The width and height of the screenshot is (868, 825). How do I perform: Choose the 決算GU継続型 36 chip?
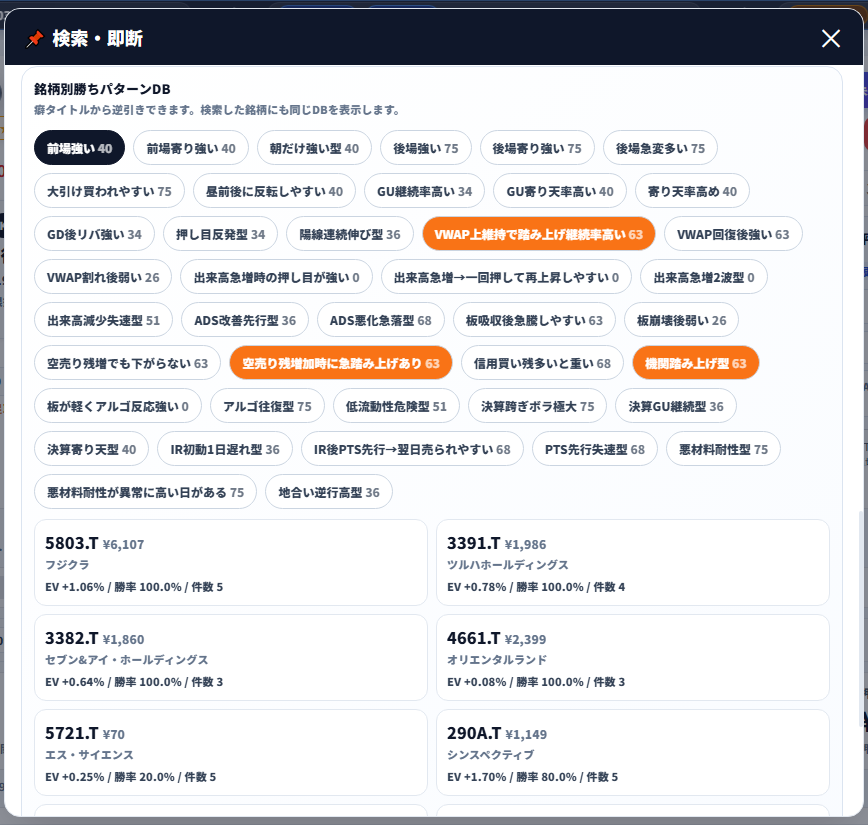pos(676,406)
